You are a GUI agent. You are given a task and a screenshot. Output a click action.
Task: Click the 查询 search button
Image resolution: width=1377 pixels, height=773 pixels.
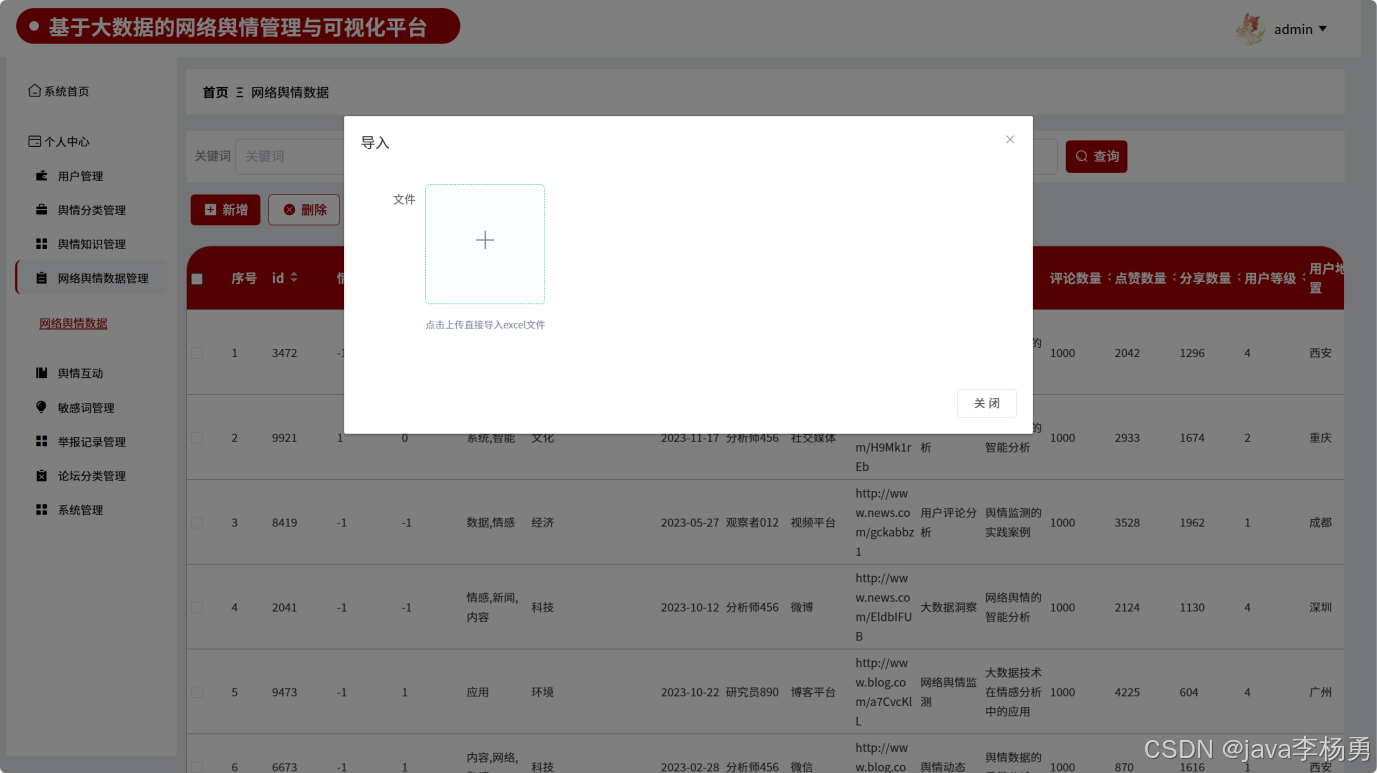coord(1096,156)
